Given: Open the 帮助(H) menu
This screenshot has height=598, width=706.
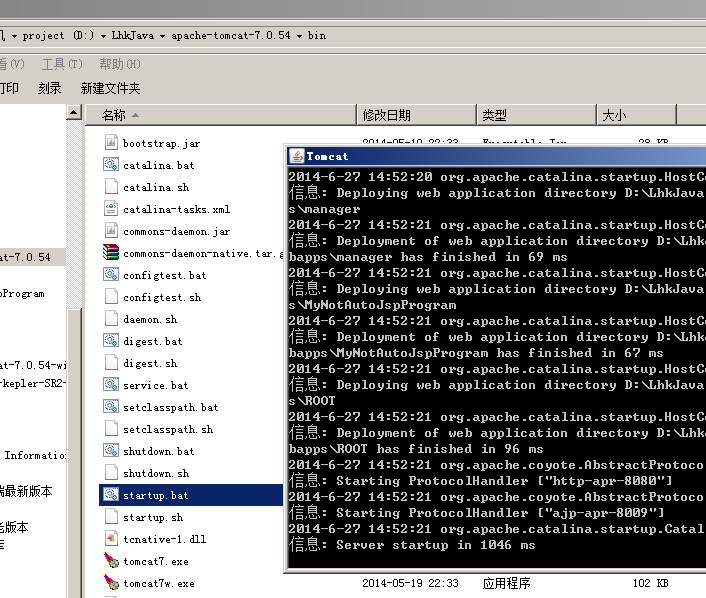Looking at the screenshot, I should [x=120, y=64].
